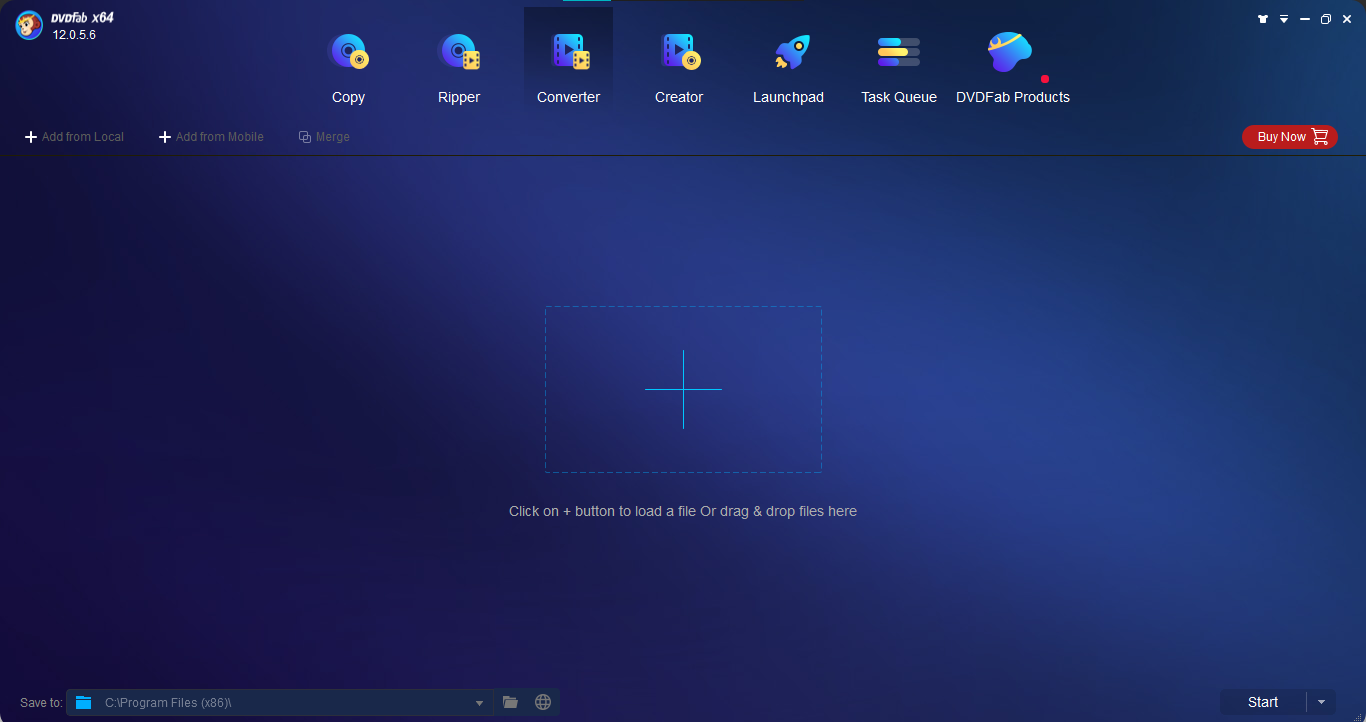
Task: Click the blue folder icon in Save to
Action: point(84,703)
